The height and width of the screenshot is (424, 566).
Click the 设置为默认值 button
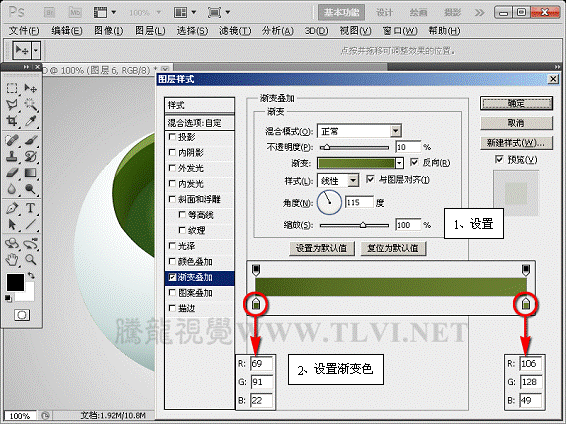(322, 248)
